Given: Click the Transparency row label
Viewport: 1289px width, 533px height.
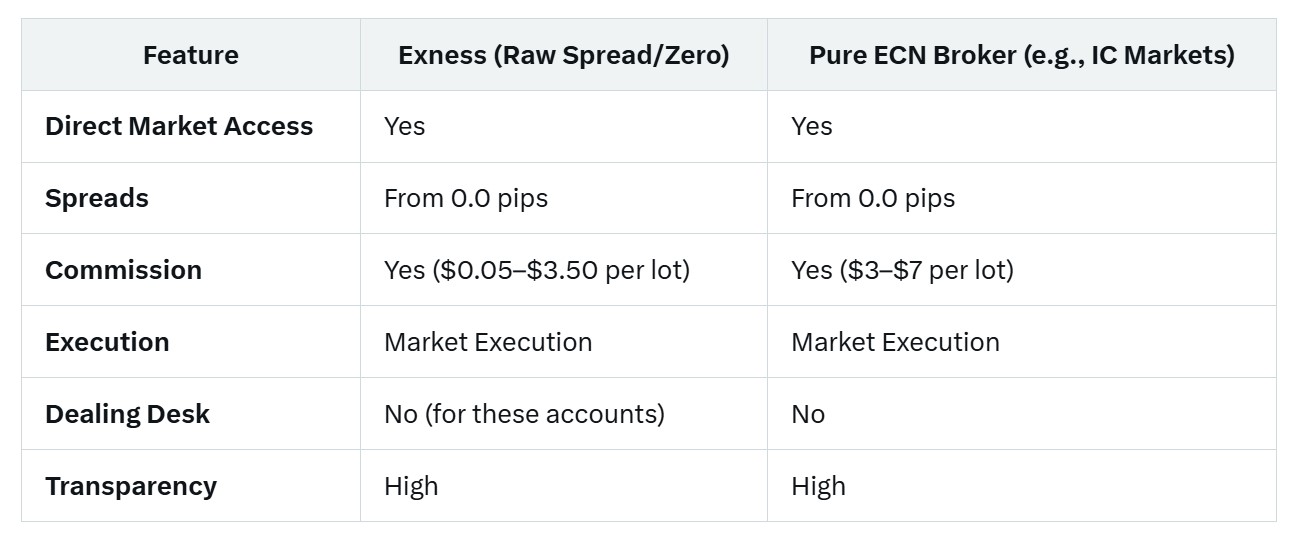Looking at the screenshot, I should point(131,486).
